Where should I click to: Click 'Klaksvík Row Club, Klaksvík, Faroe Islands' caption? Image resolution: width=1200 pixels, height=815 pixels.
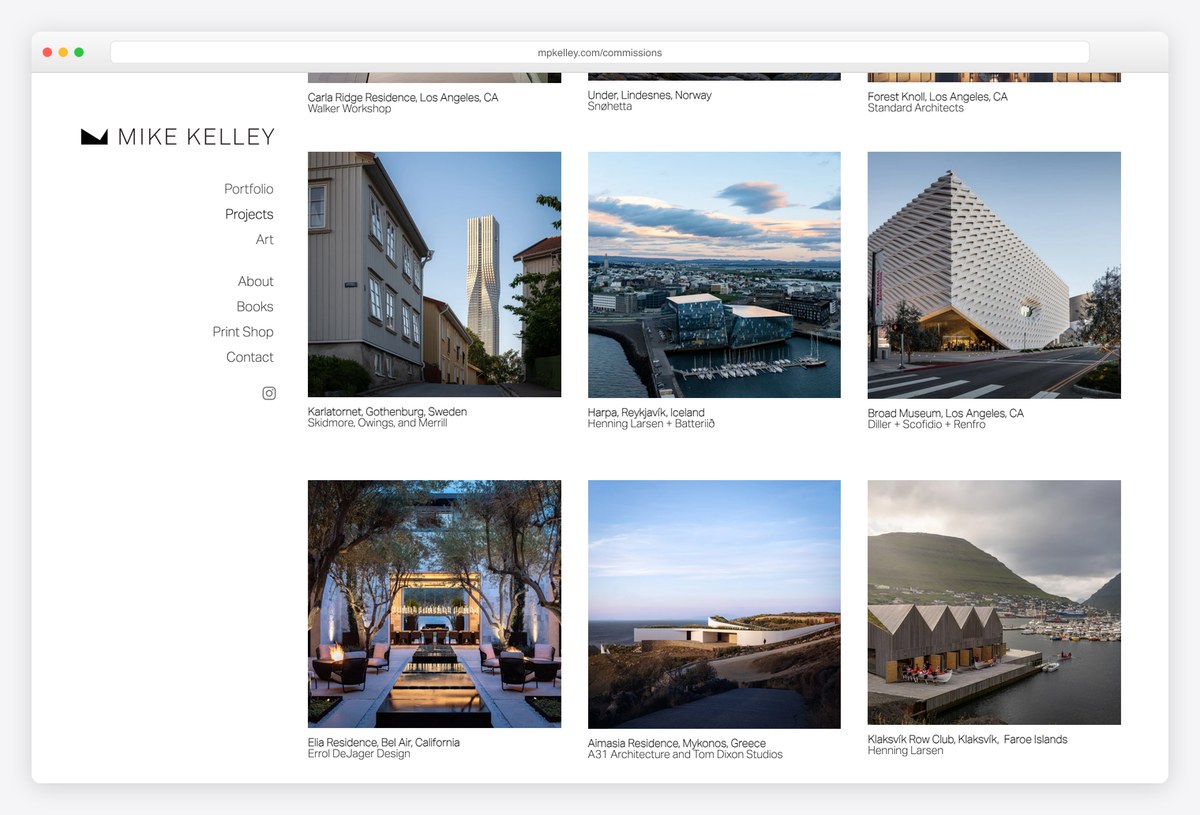click(x=968, y=740)
